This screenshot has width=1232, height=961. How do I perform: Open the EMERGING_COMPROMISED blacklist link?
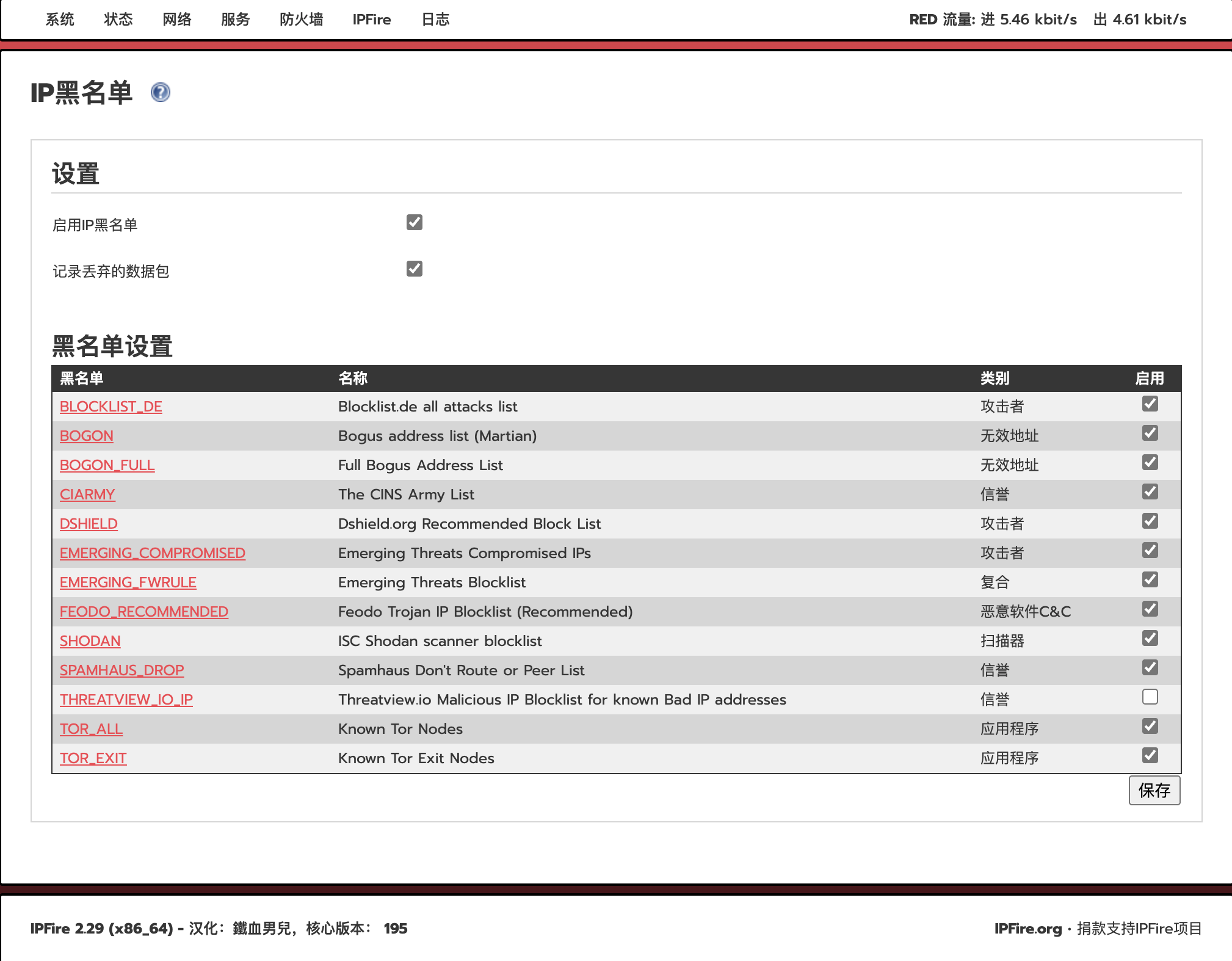pyautogui.click(x=153, y=553)
